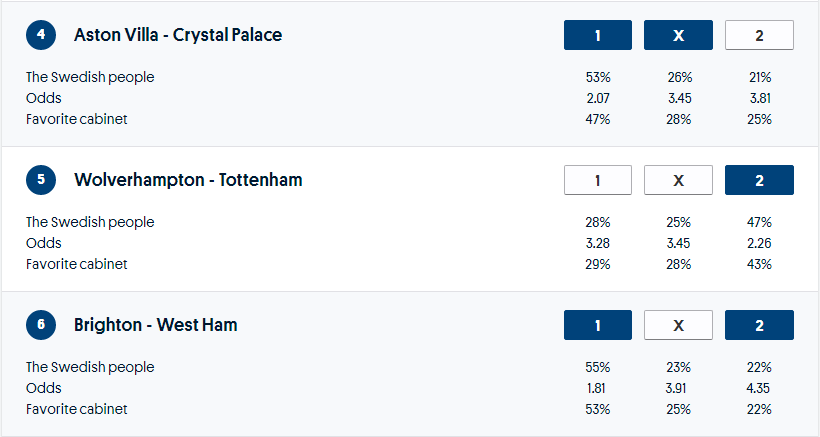Toggle draw X for Aston Villa - Crystal Palace
The image size is (820, 437).
(x=678, y=35)
